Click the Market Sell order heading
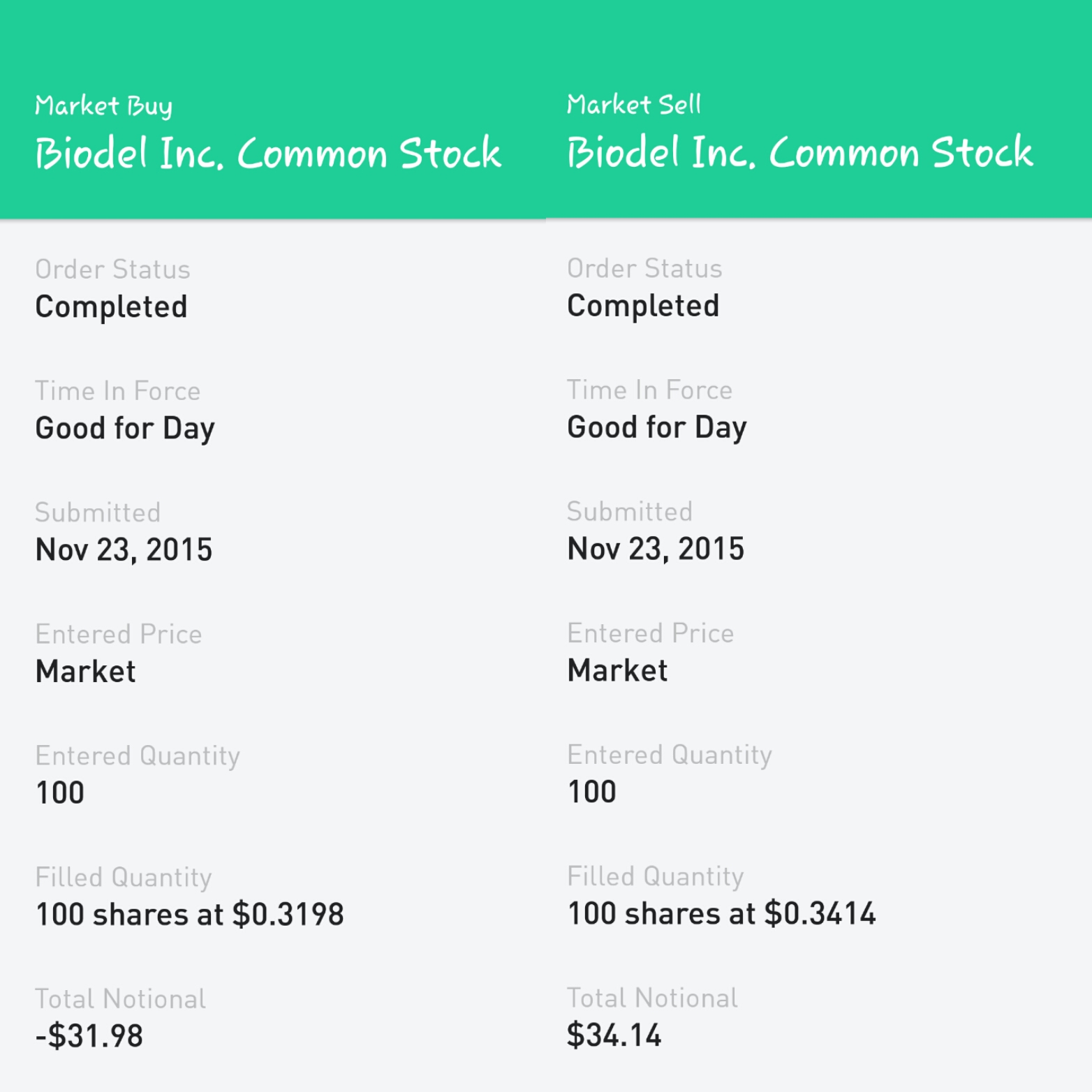This screenshot has height=1092, width=1092. [x=633, y=105]
